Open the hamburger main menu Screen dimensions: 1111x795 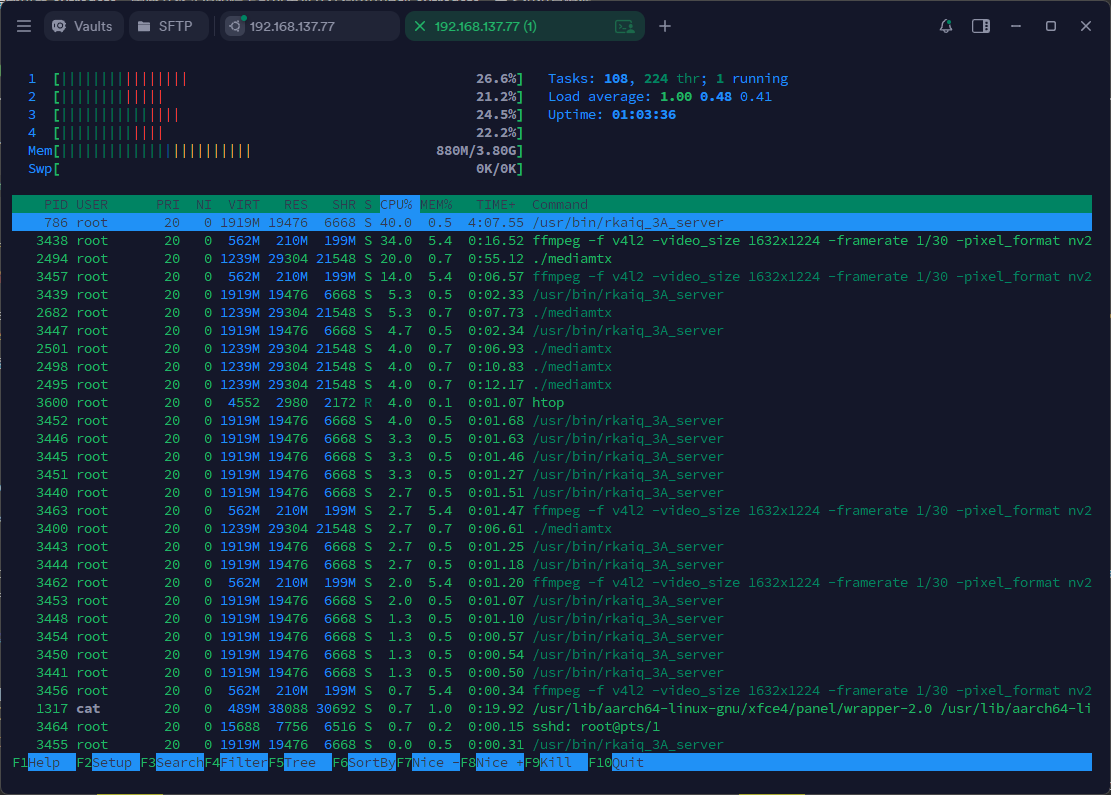click(24, 26)
